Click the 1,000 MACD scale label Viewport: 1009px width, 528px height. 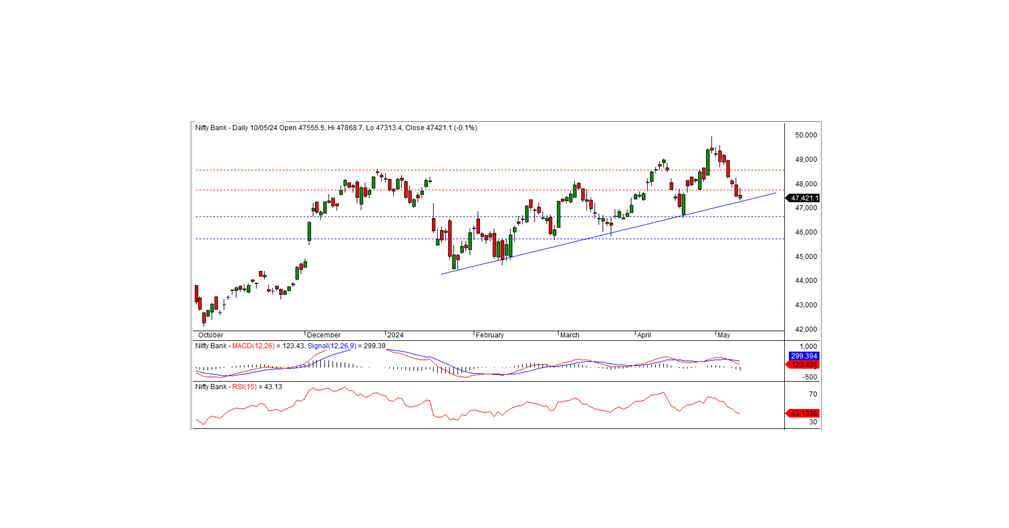tap(809, 347)
